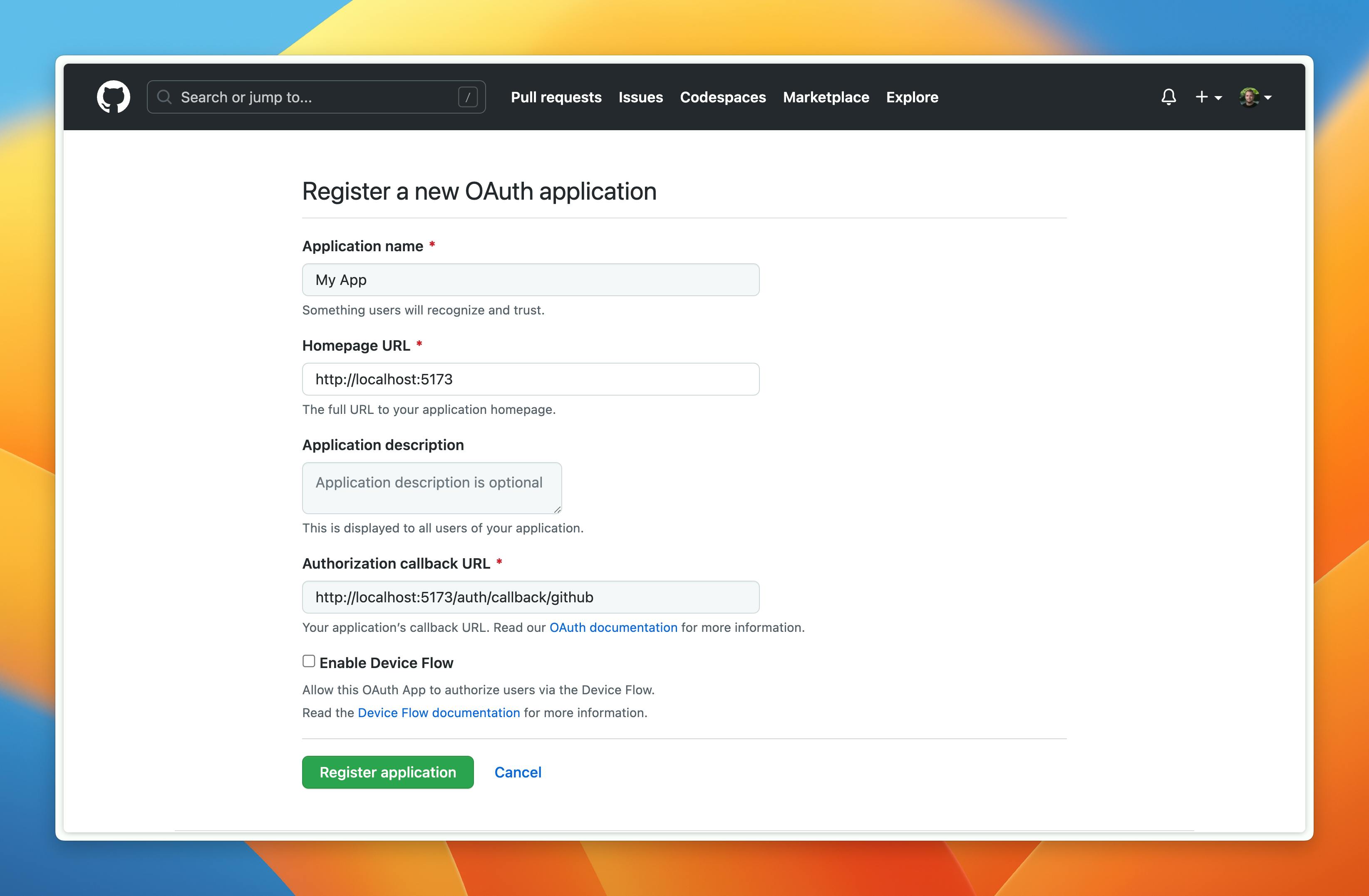Click the Application description textarea
The width and height of the screenshot is (1369, 896).
pyautogui.click(x=432, y=488)
